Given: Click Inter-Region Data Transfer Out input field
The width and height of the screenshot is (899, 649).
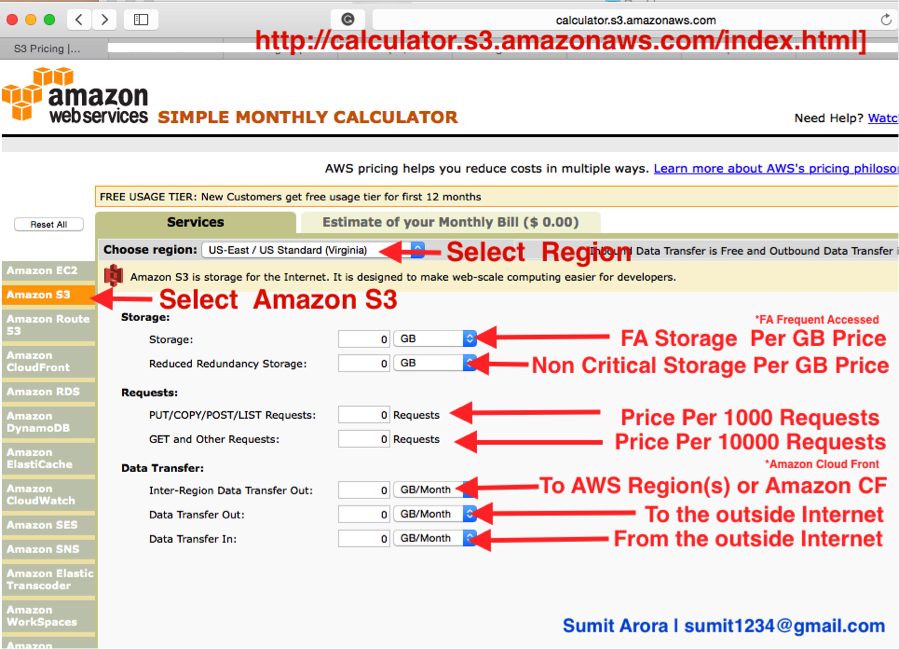Looking at the screenshot, I should (364, 490).
